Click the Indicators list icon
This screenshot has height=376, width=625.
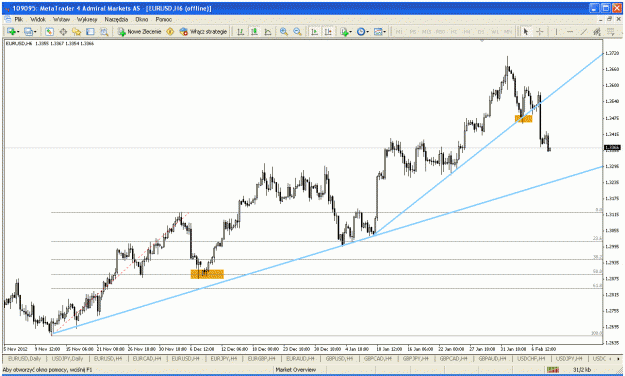(344, 31)
